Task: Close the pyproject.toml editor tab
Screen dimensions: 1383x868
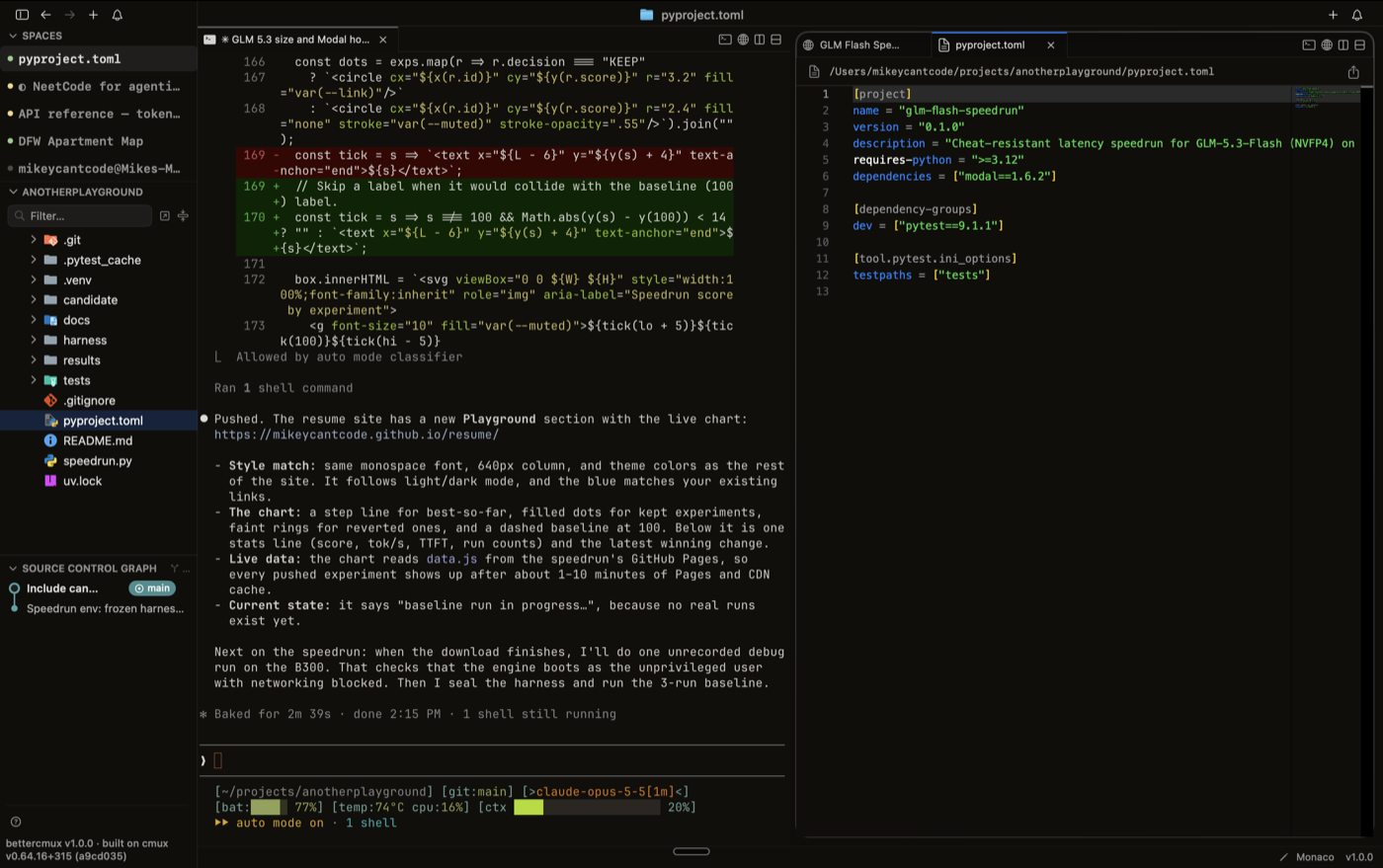Action: [x=1051, y=44]
